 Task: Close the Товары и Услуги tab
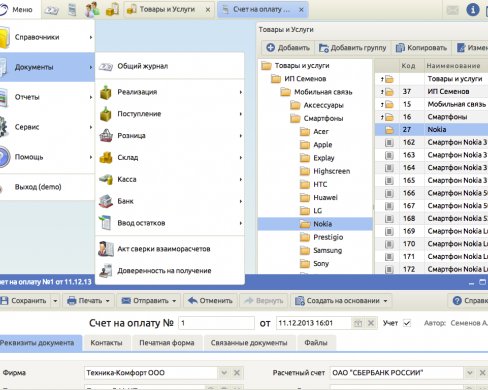208,10
